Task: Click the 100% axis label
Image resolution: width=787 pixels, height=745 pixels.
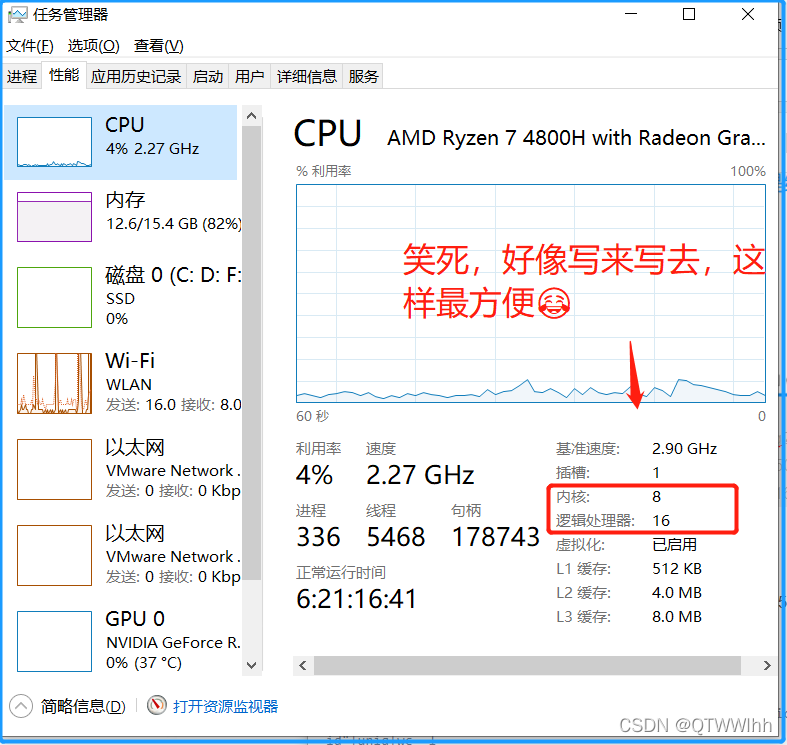Action: (748, 171)
